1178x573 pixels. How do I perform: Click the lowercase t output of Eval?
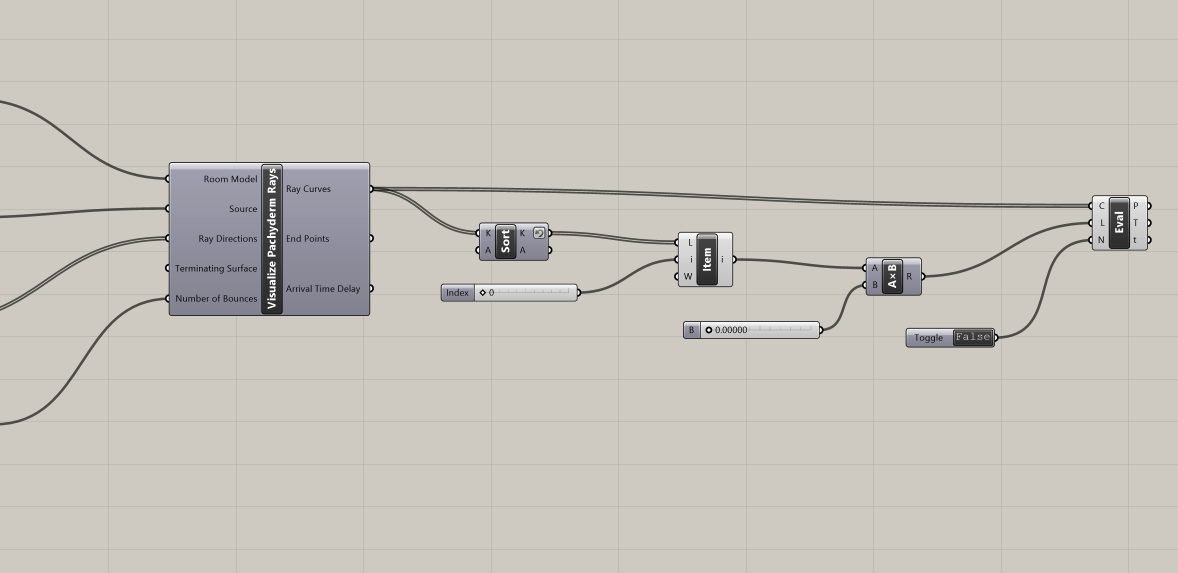coord(1135,240)
